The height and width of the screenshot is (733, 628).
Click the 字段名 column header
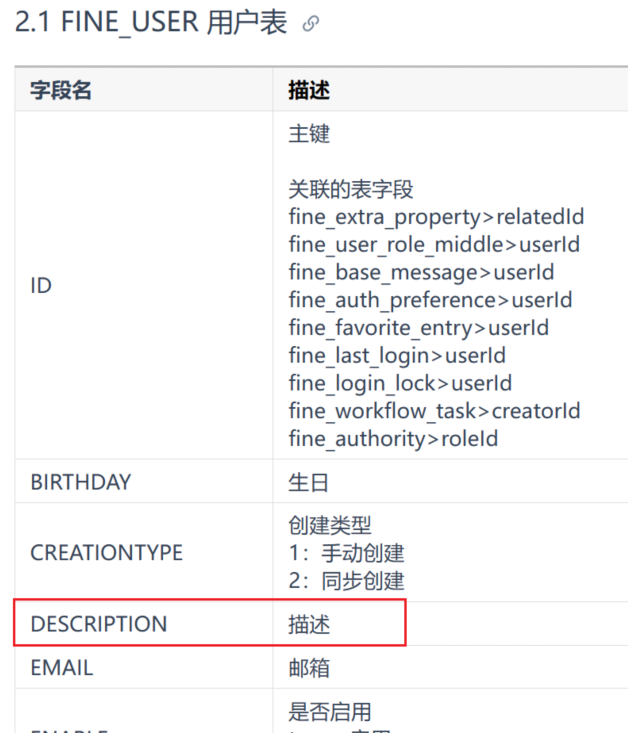pyautogui.click(x=61, y=90)
